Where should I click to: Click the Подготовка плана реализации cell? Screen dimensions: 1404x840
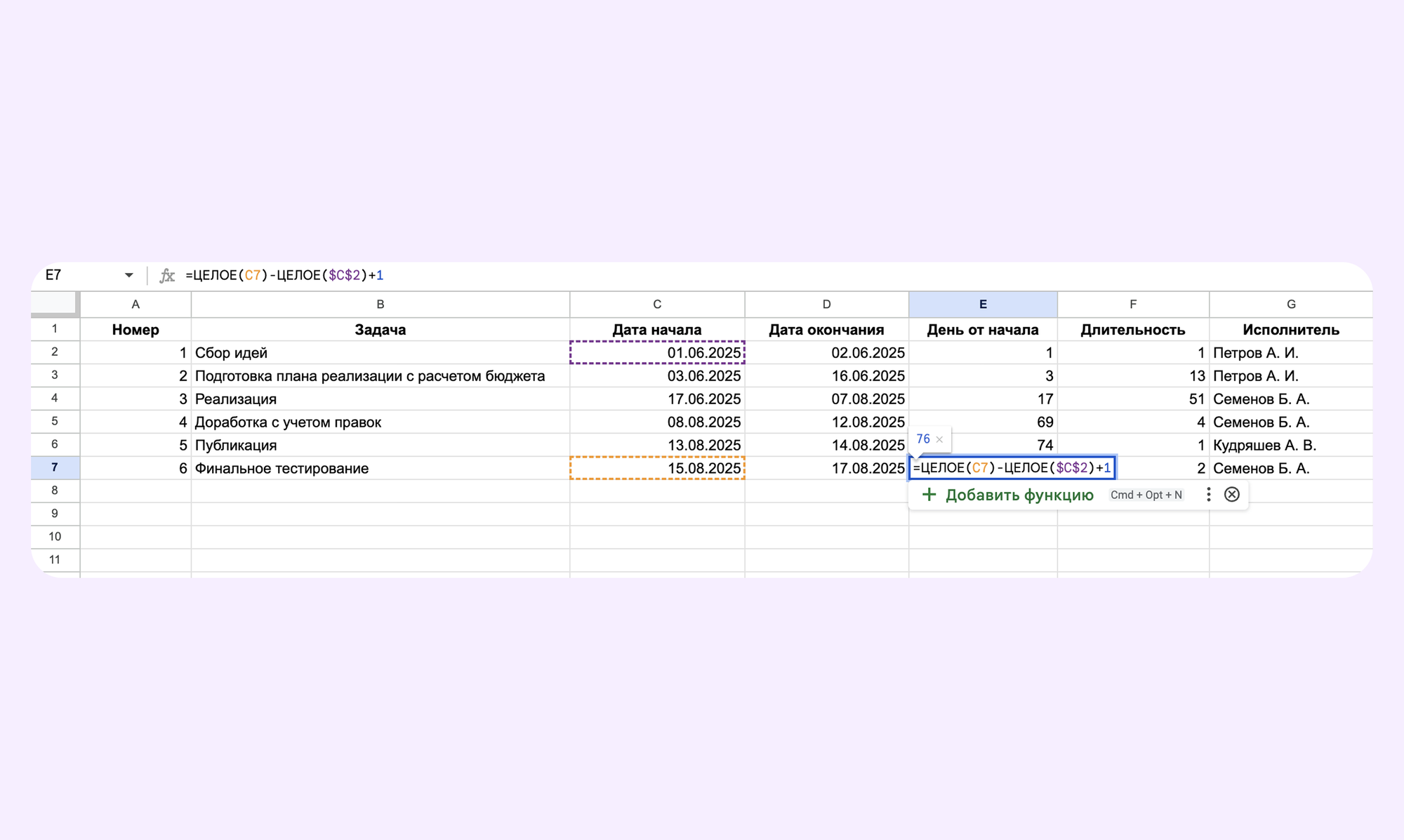[x=380, y=376]
